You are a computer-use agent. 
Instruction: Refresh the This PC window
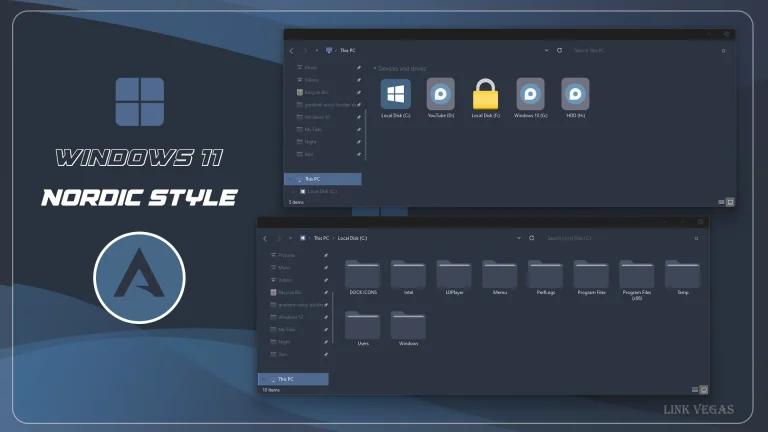559,50
